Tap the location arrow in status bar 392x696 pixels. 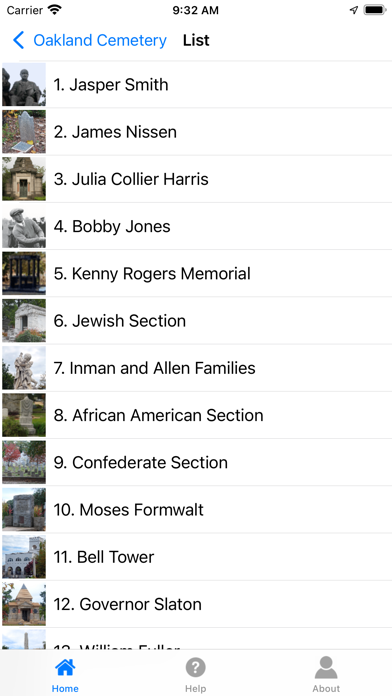[x=354, y=10]
